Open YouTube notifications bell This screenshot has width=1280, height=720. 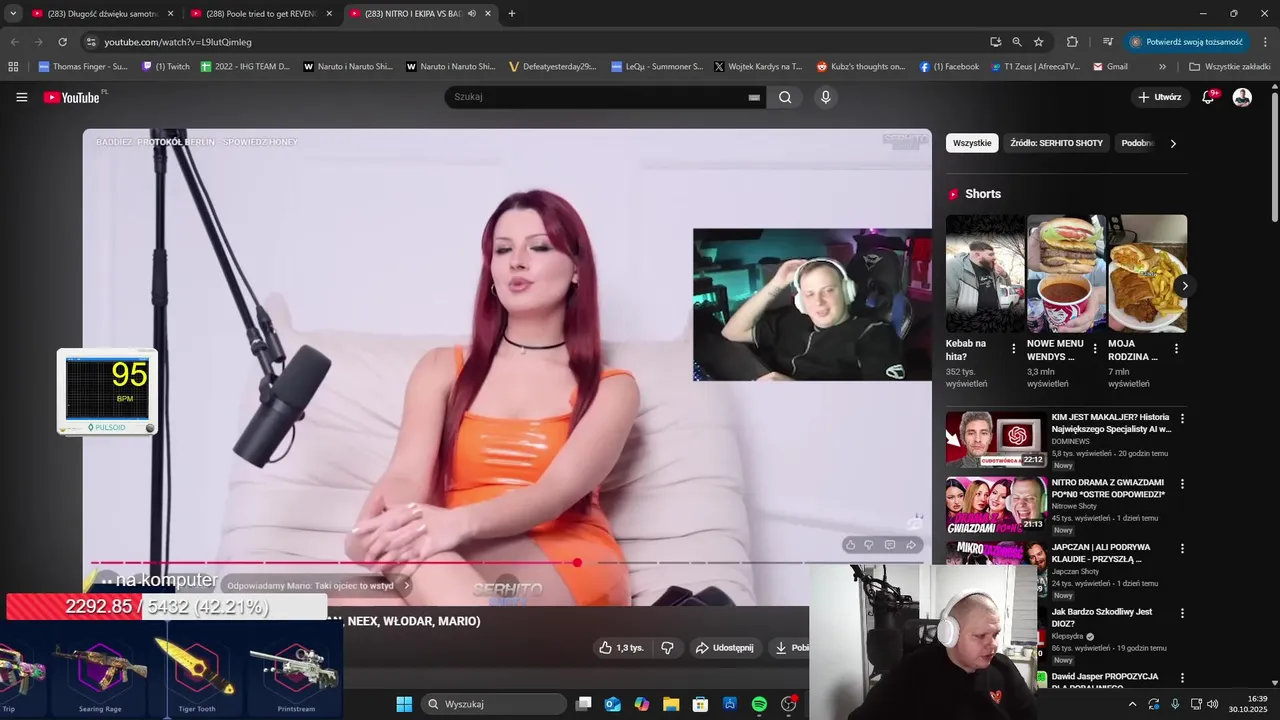[1208, 97]
